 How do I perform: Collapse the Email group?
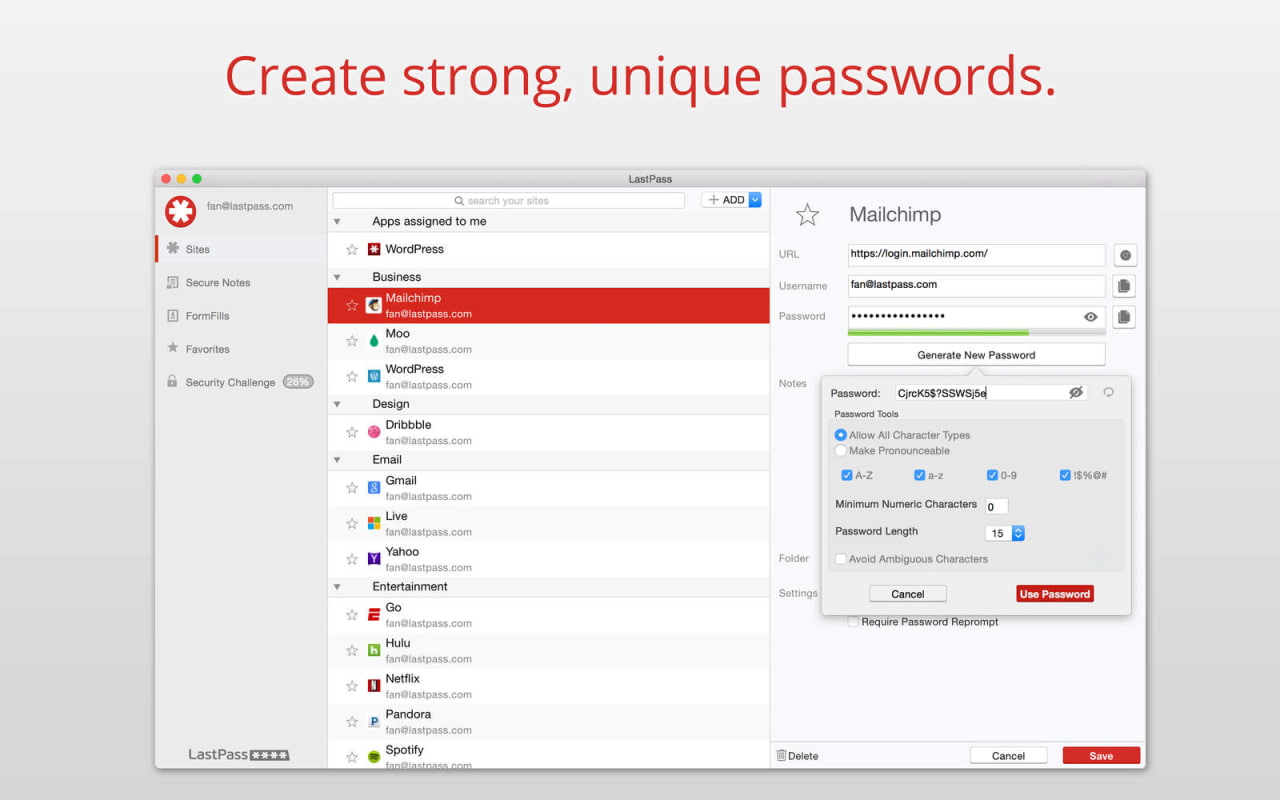pos(337,460)
